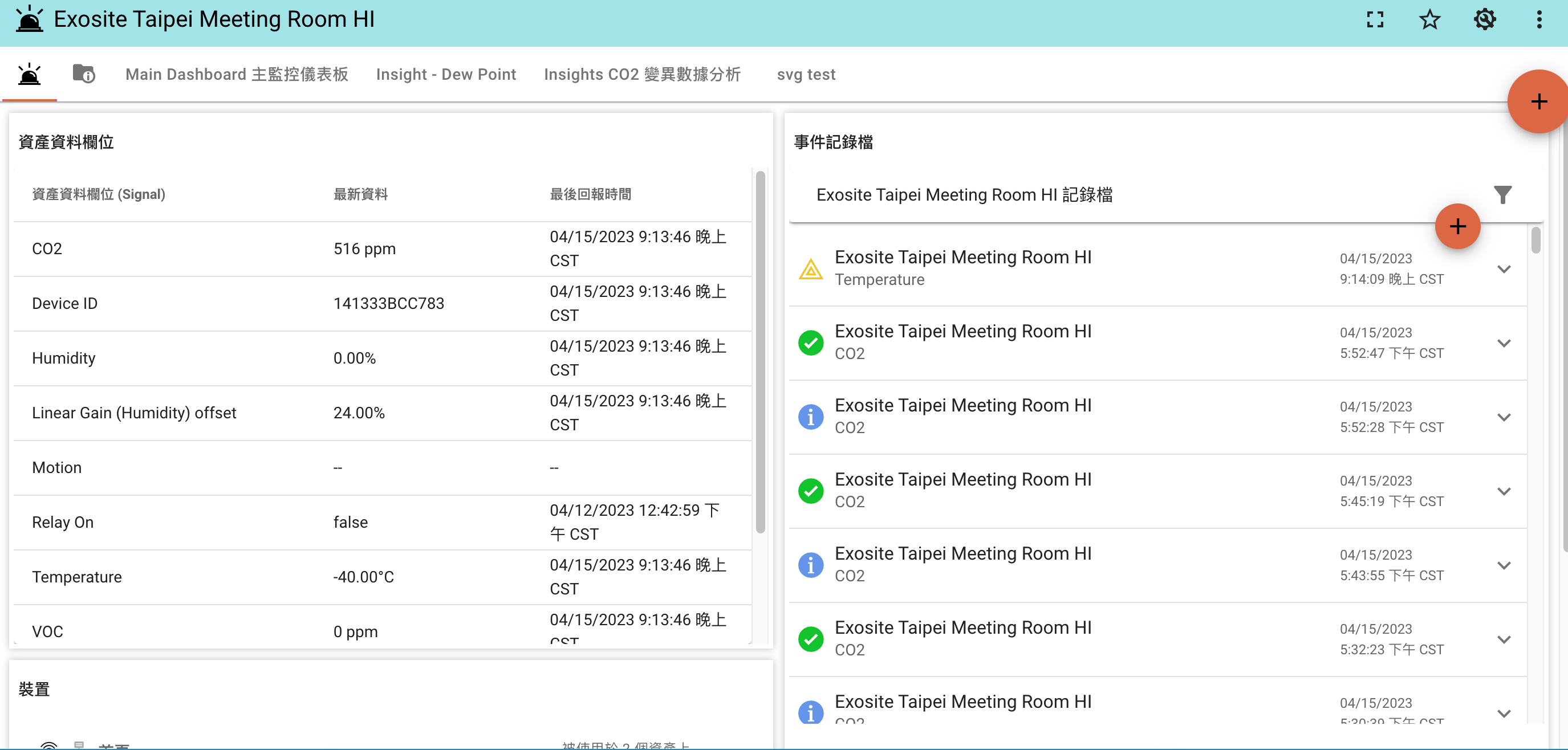
Task: Open settings gear in the header
Action: click(x=1485, y=20)
